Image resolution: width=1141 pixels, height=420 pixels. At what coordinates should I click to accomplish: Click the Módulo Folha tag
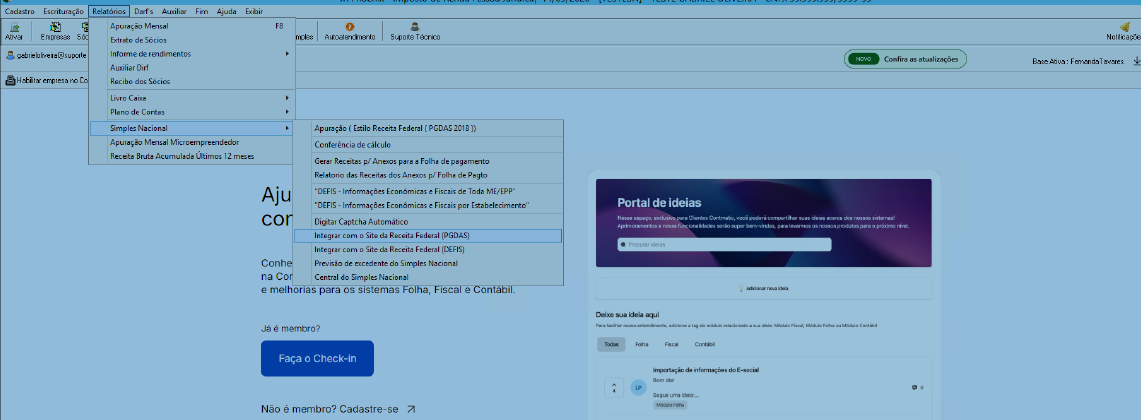[669, 405]
